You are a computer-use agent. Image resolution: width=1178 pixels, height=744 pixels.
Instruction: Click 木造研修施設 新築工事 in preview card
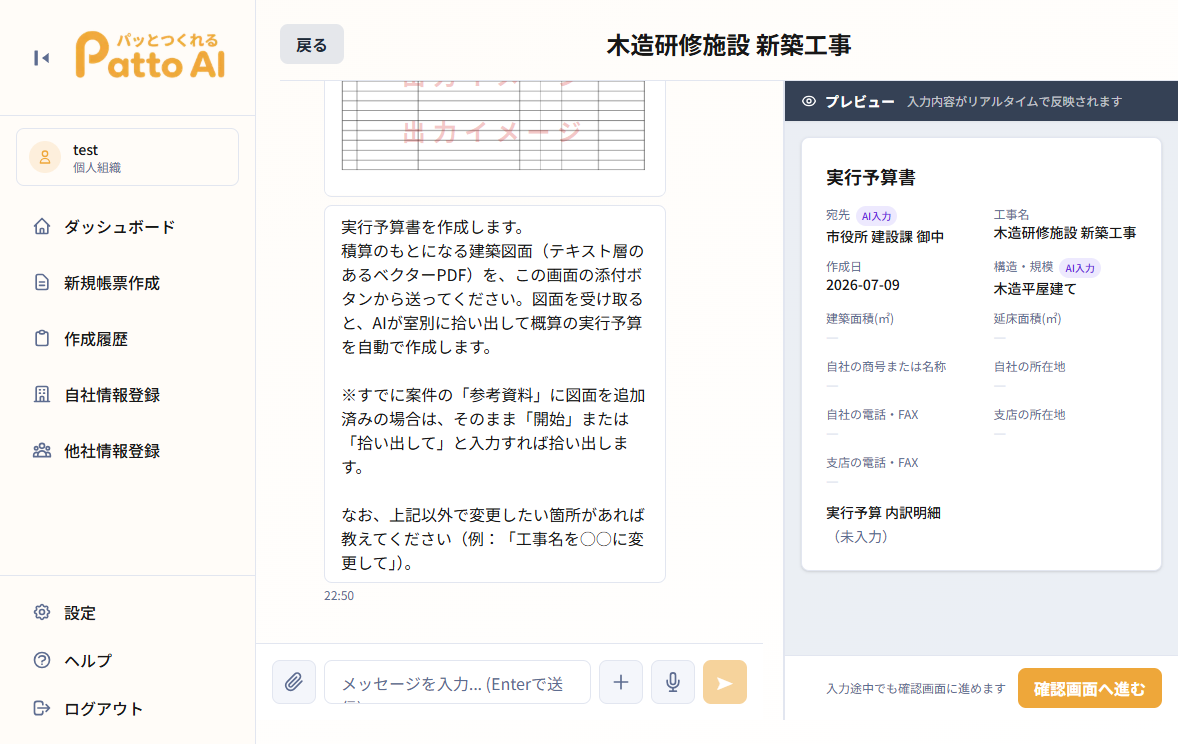1065,233
